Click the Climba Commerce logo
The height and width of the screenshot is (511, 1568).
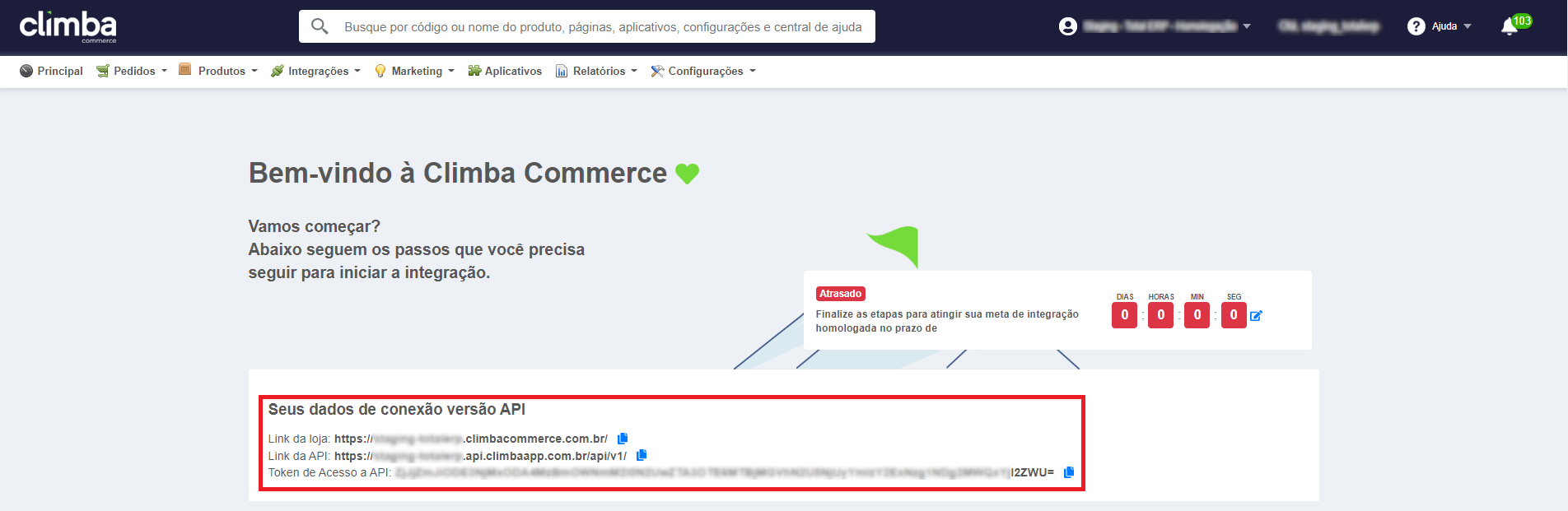tap(68, 26)
